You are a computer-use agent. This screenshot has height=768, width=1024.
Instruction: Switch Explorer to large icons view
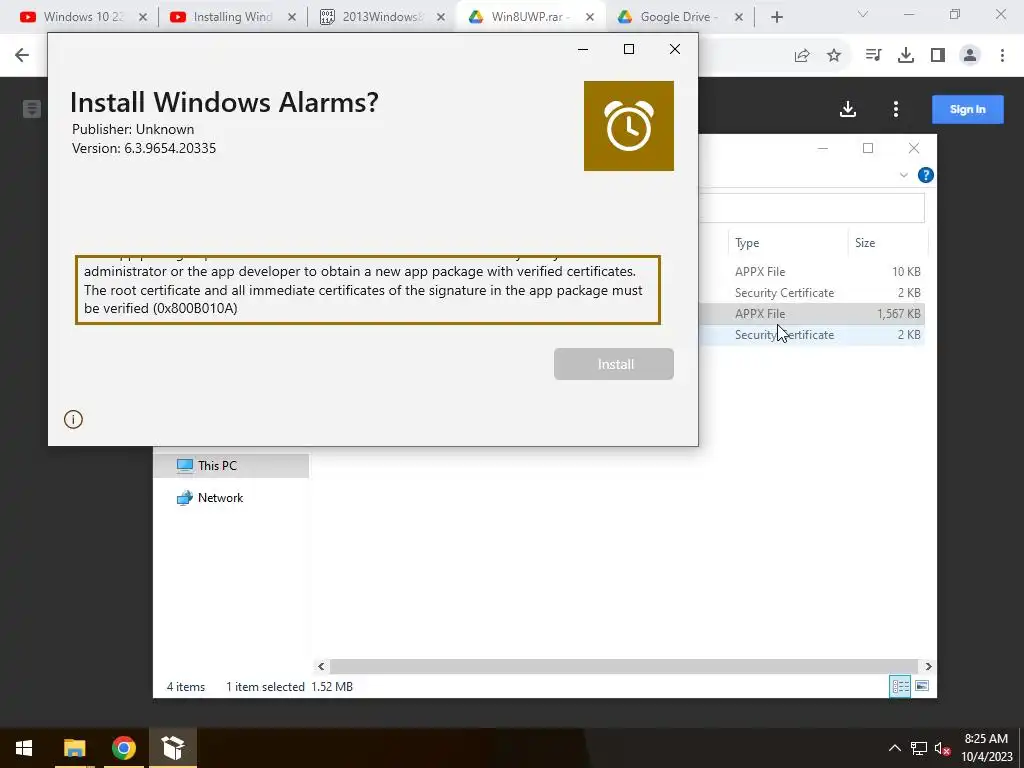[921, 686]
